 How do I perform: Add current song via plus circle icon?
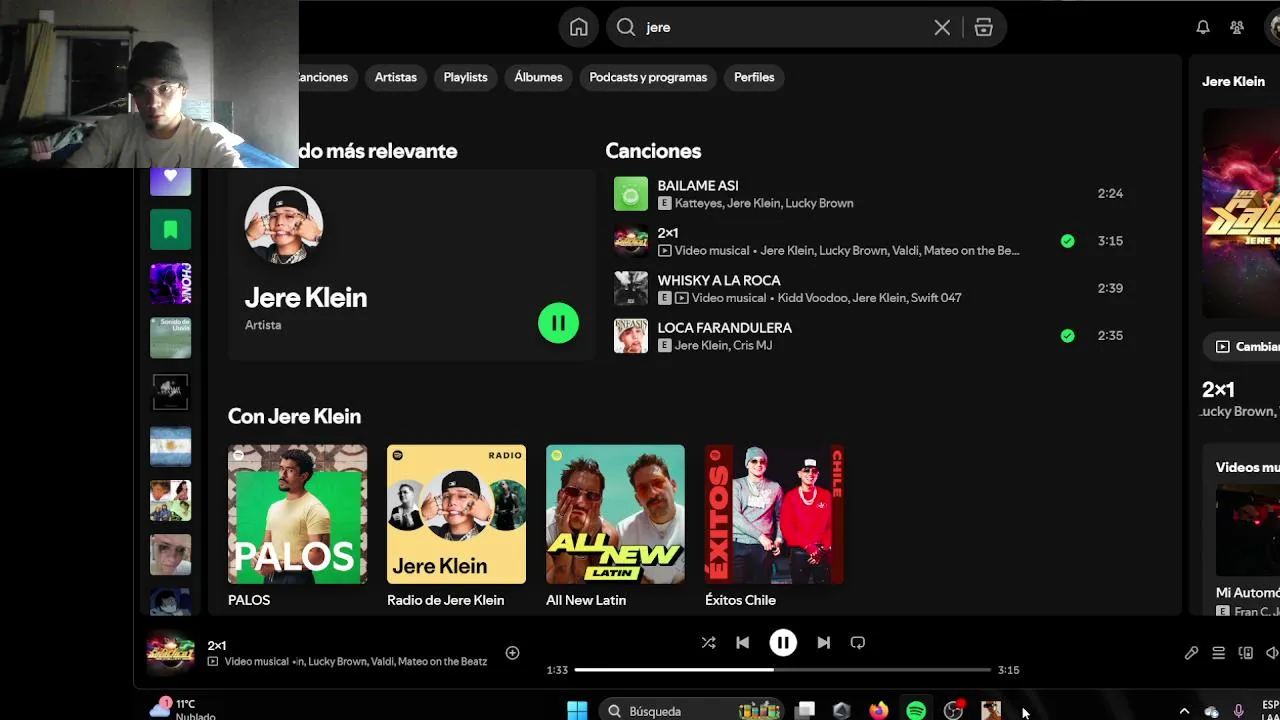(x=512, y=653)
